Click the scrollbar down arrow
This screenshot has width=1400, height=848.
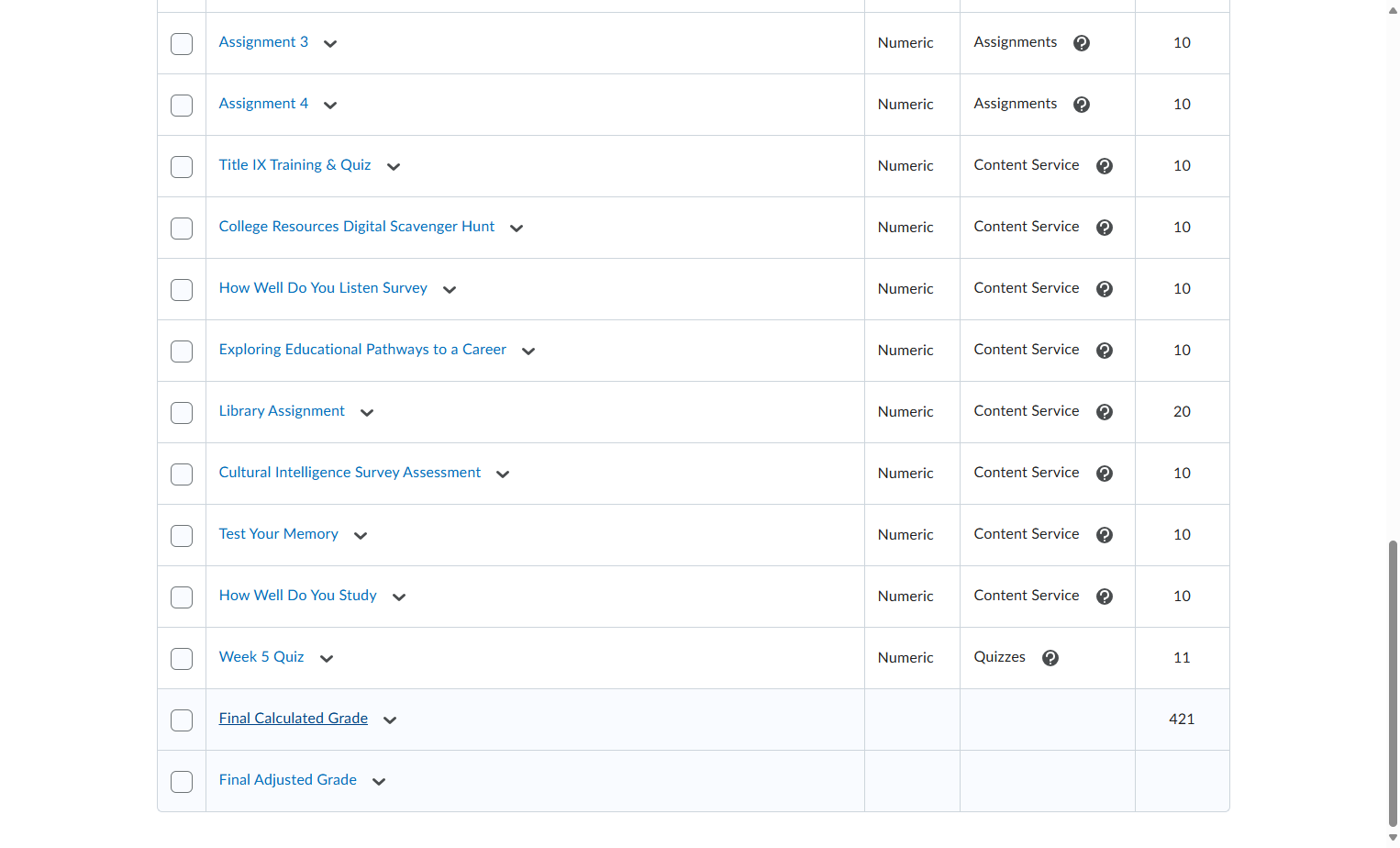point(1393,838)
